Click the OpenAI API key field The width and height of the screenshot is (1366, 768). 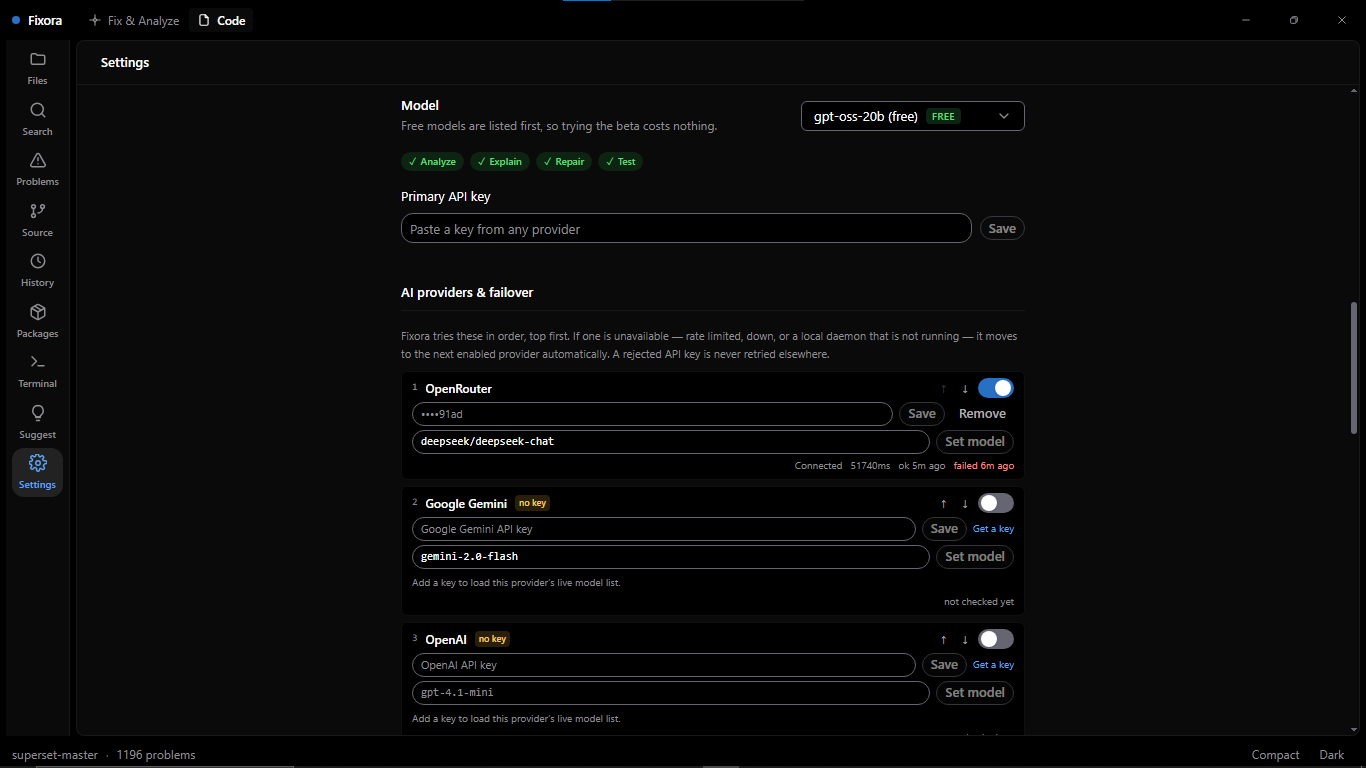[664, 665]
